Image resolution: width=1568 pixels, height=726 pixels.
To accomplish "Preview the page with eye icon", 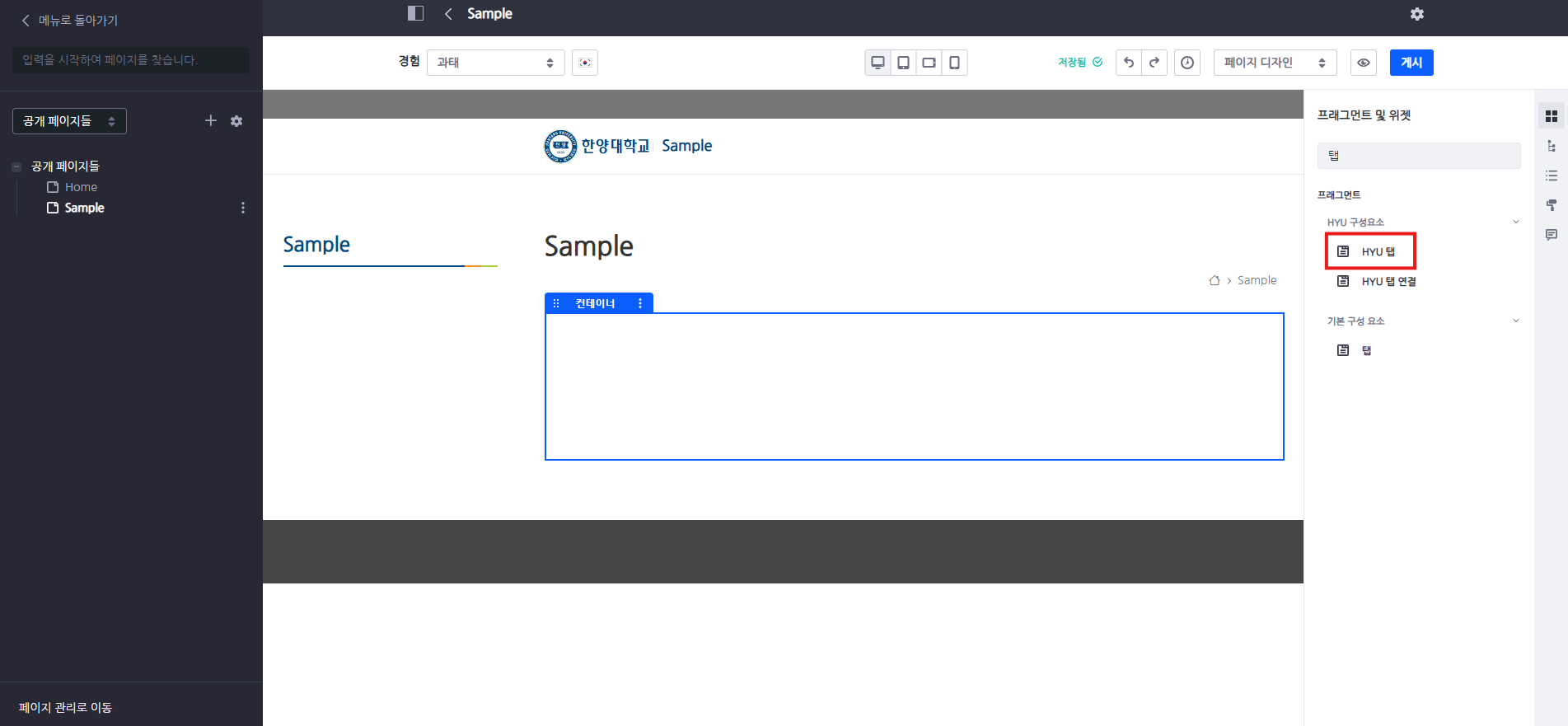I will click(x=1364, y=63).
